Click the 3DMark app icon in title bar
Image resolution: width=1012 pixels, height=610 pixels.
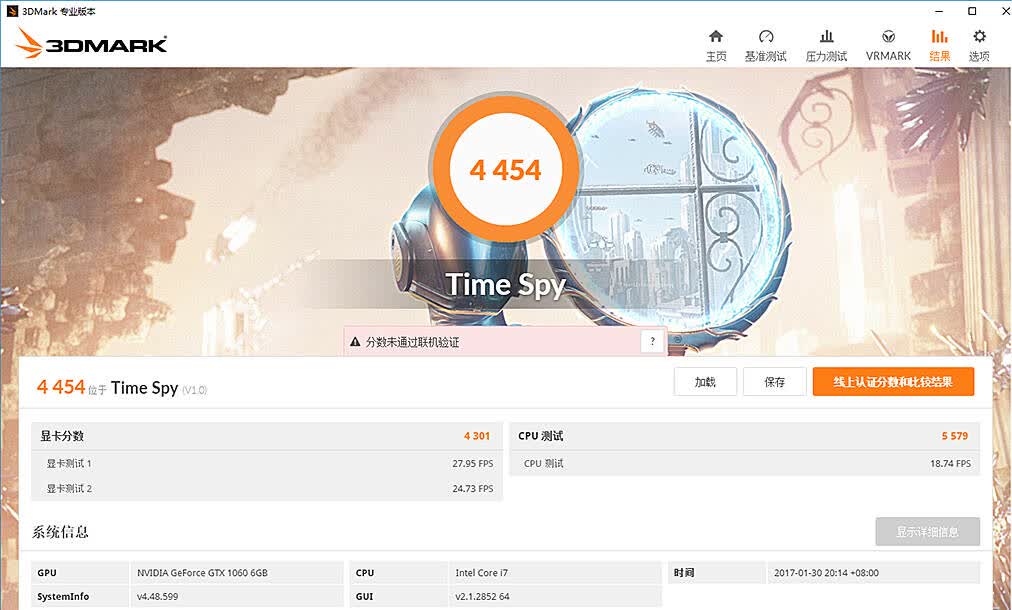(x=12, y=11)
